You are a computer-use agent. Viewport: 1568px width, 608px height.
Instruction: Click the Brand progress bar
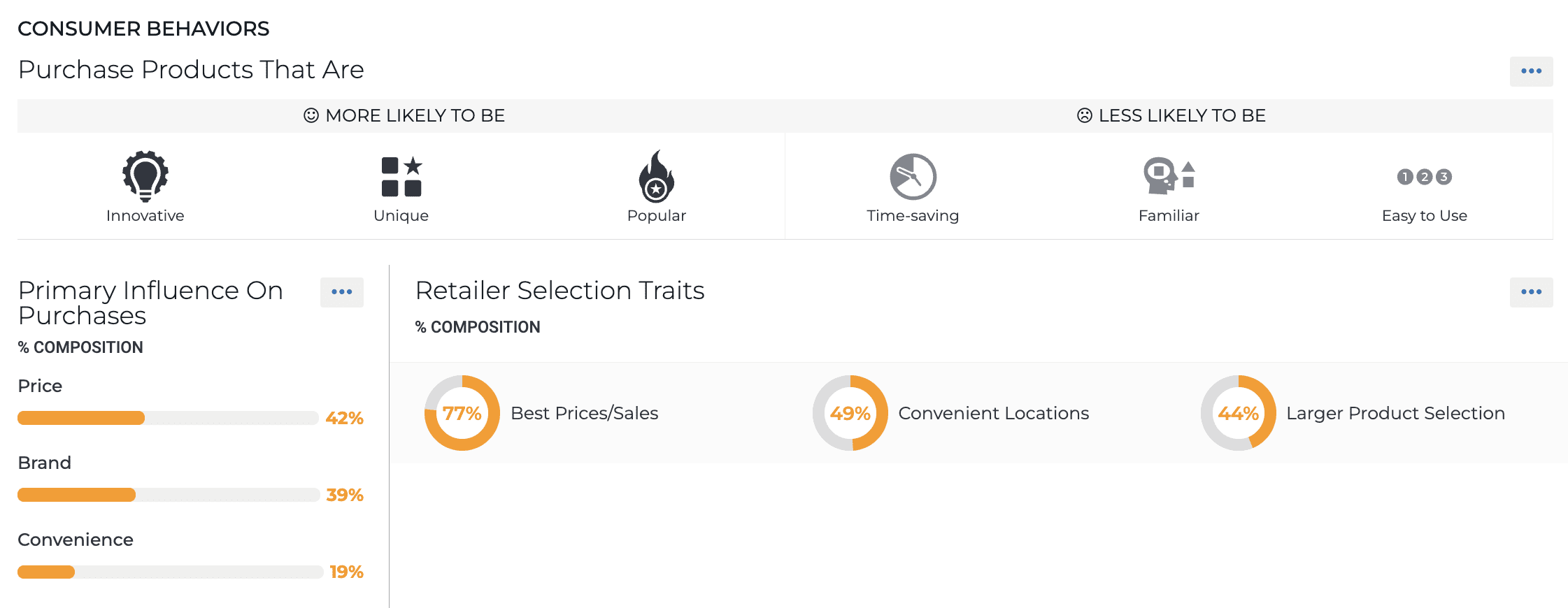click(x=169, y=495)
